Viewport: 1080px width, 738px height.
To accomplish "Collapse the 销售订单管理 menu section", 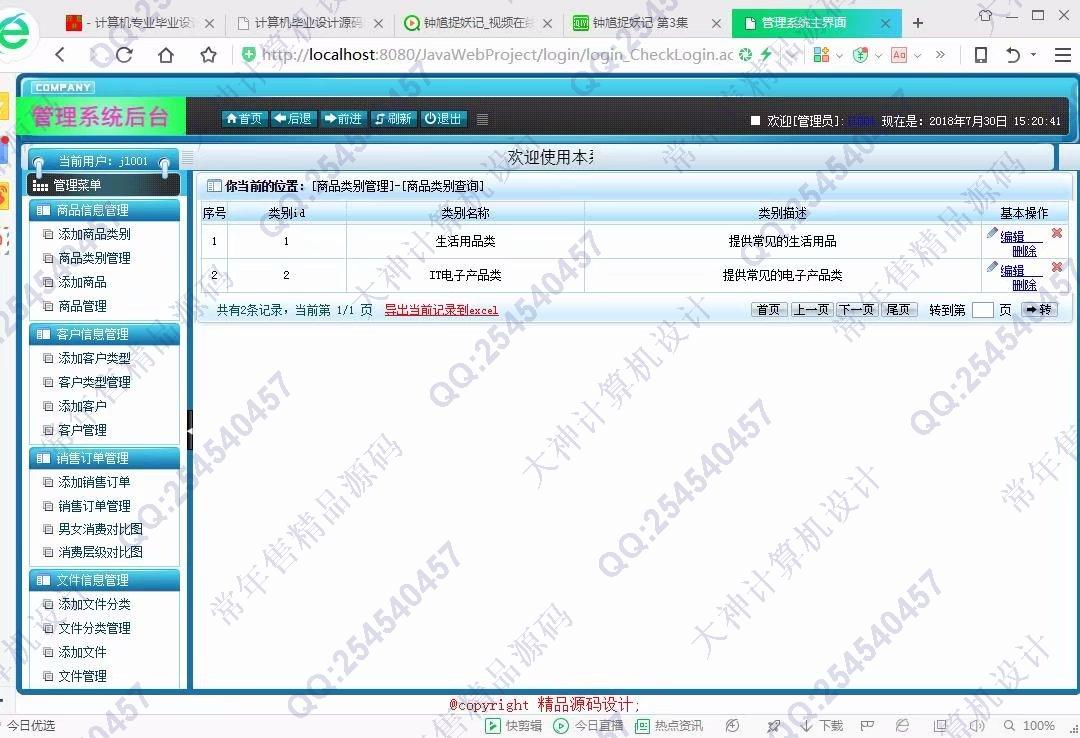I will tap(104, 458).
